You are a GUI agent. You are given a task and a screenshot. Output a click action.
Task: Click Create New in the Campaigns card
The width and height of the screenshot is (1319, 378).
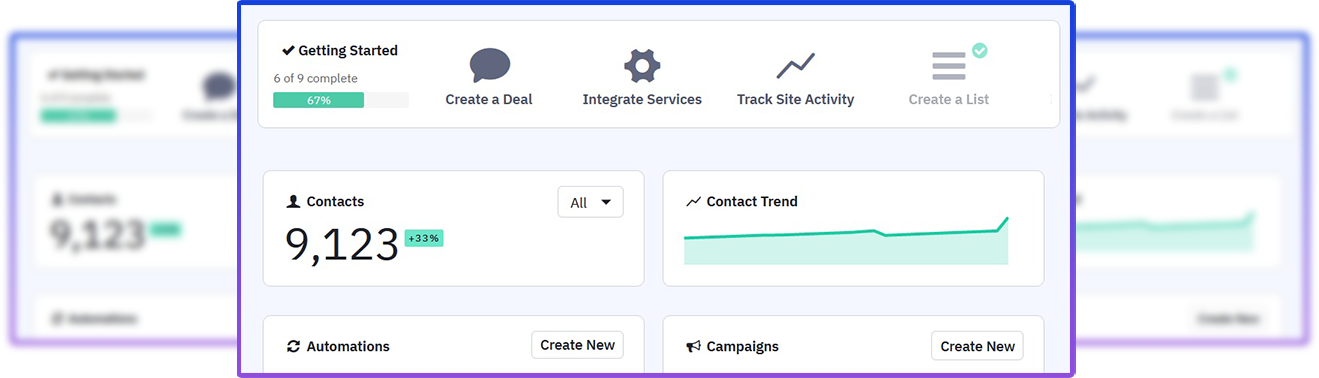tap(977, 346)
